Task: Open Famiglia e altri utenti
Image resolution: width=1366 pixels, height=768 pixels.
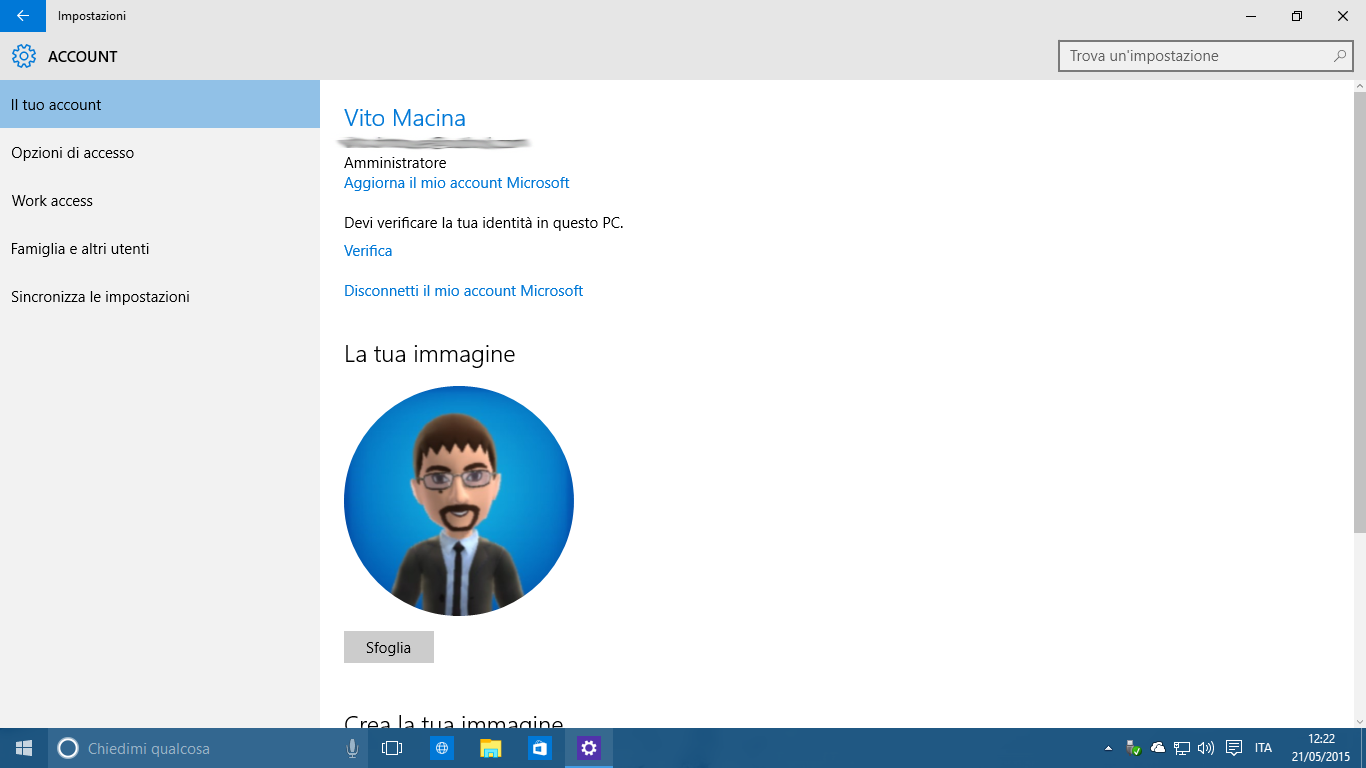Action: (160, 248)
